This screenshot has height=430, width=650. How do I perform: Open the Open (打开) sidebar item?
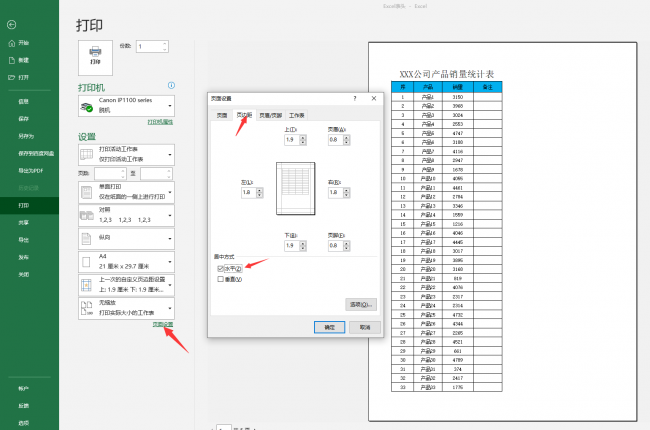(x=19, y=78)
